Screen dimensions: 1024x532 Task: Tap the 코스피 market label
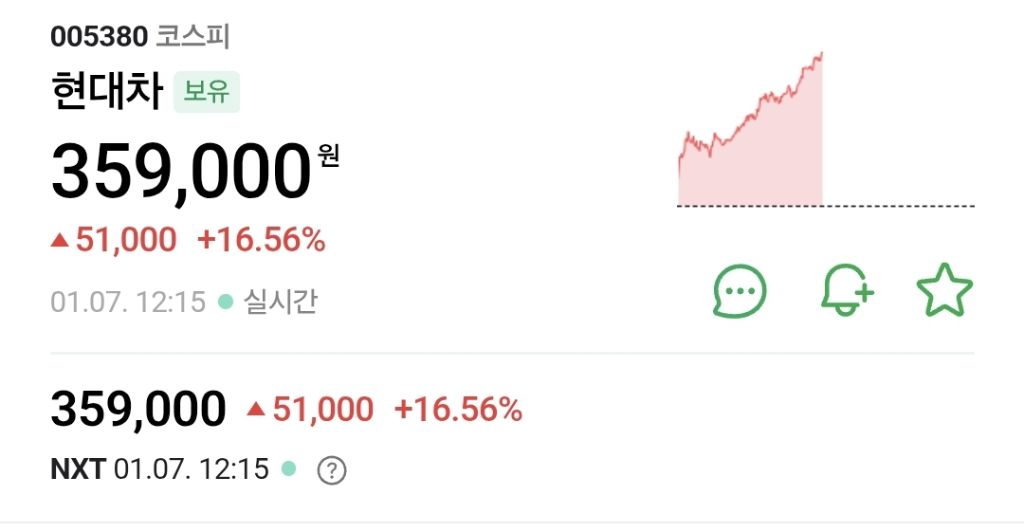click(x=193, y=37)
